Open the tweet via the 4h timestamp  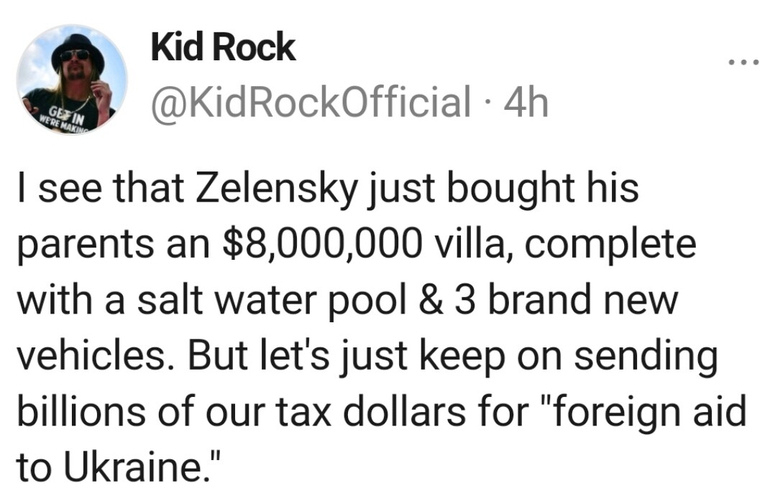[526, 102]
